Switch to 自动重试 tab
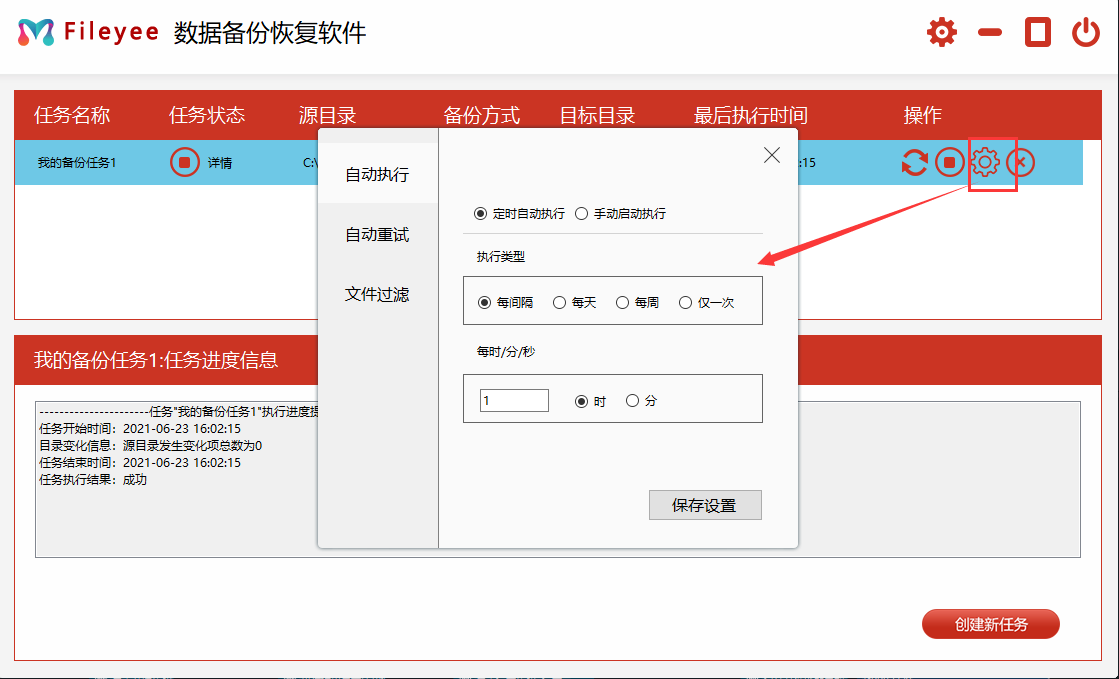 coord(377,235)
